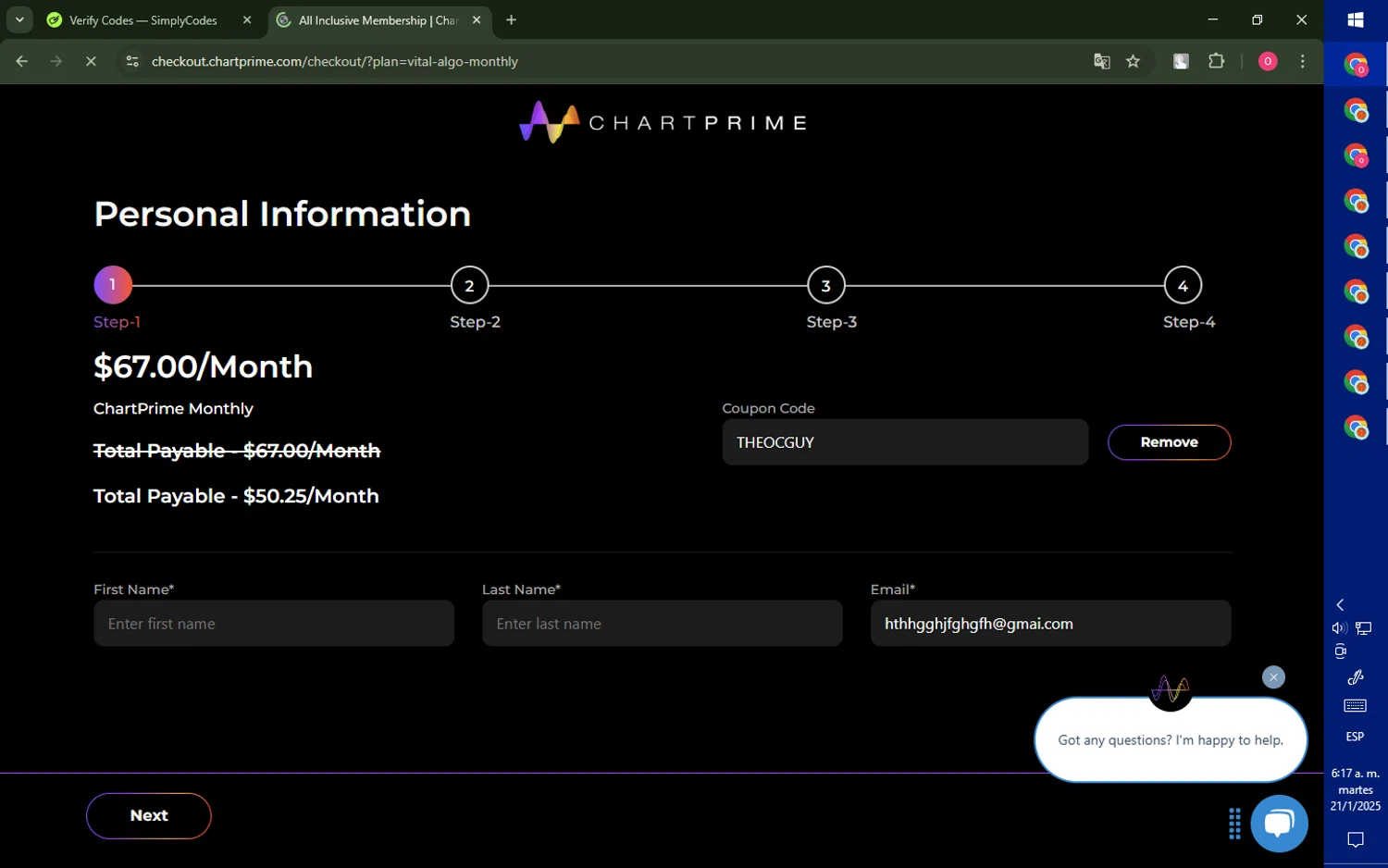Click the Last Name input field

[x=663, y=624]
